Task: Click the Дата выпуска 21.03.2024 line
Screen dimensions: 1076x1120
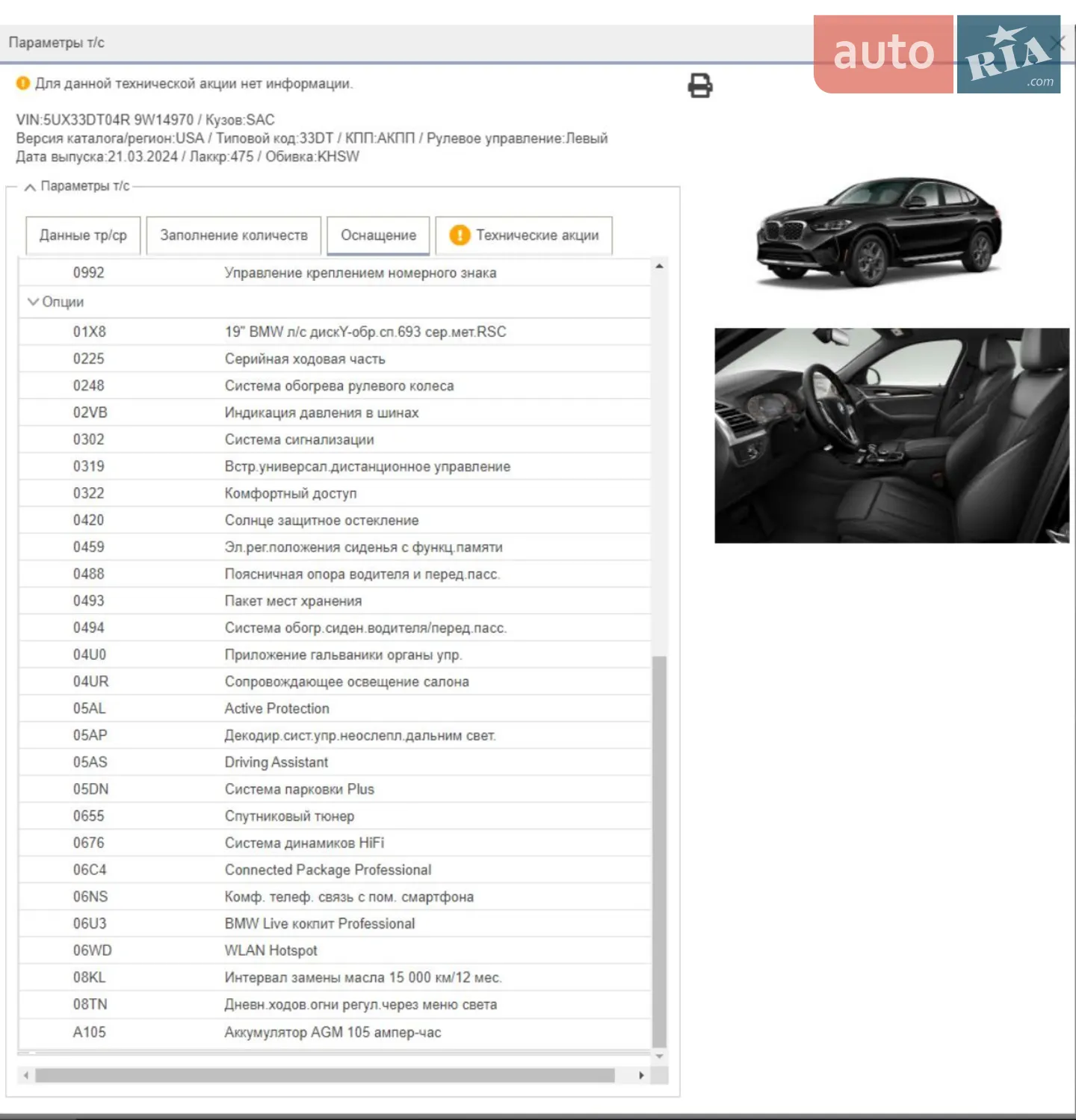Action: pos(188,157)
